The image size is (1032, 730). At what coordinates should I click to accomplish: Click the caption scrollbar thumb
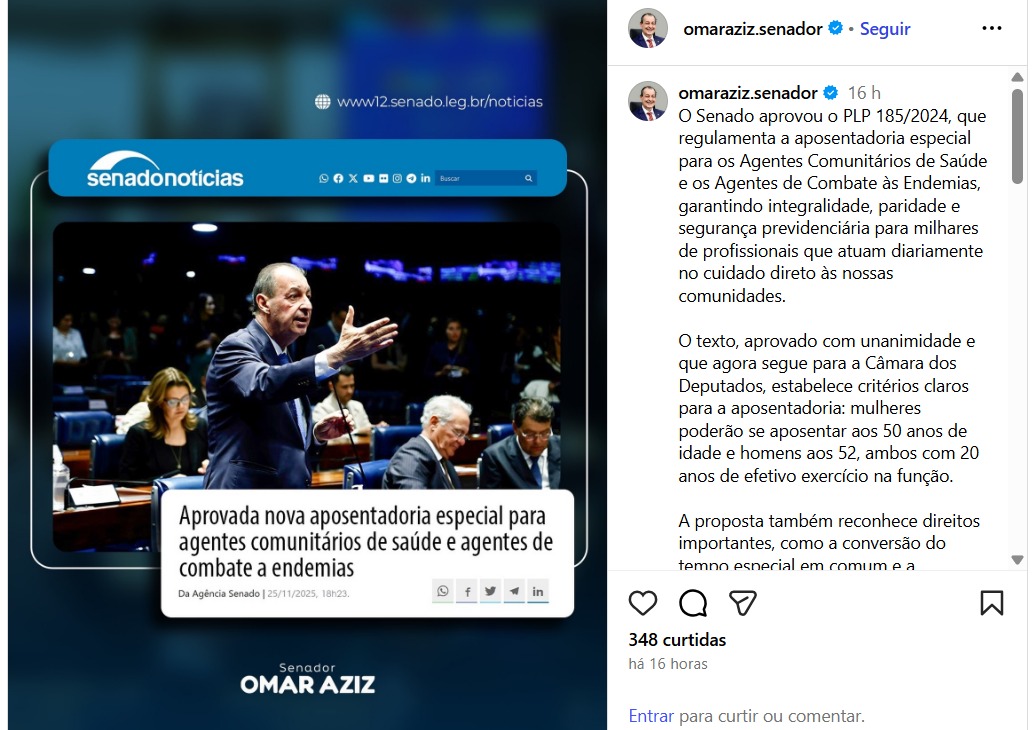[1018, 136]
